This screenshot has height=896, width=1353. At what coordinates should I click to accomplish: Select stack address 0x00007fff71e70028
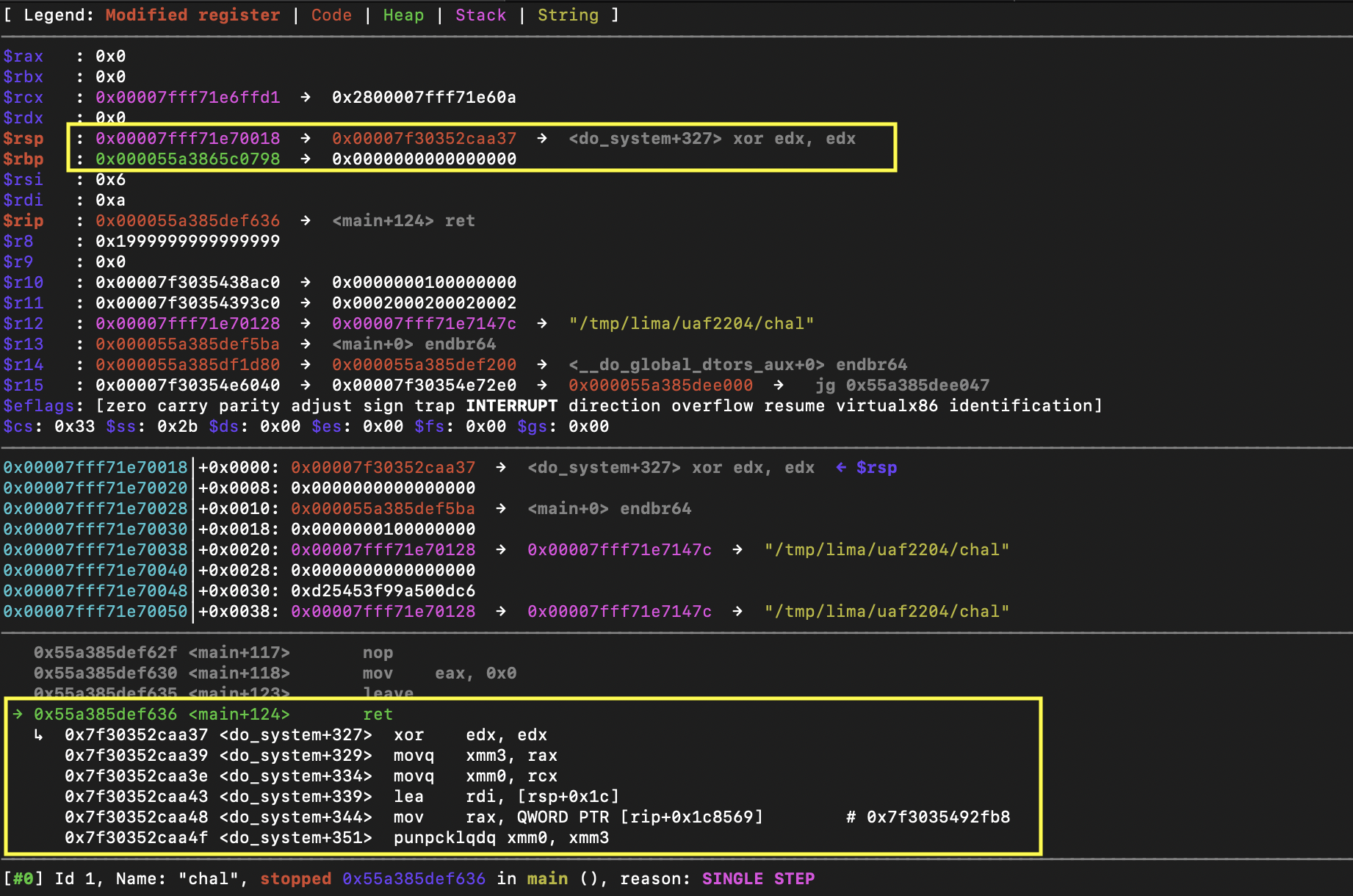pos(95,509)
